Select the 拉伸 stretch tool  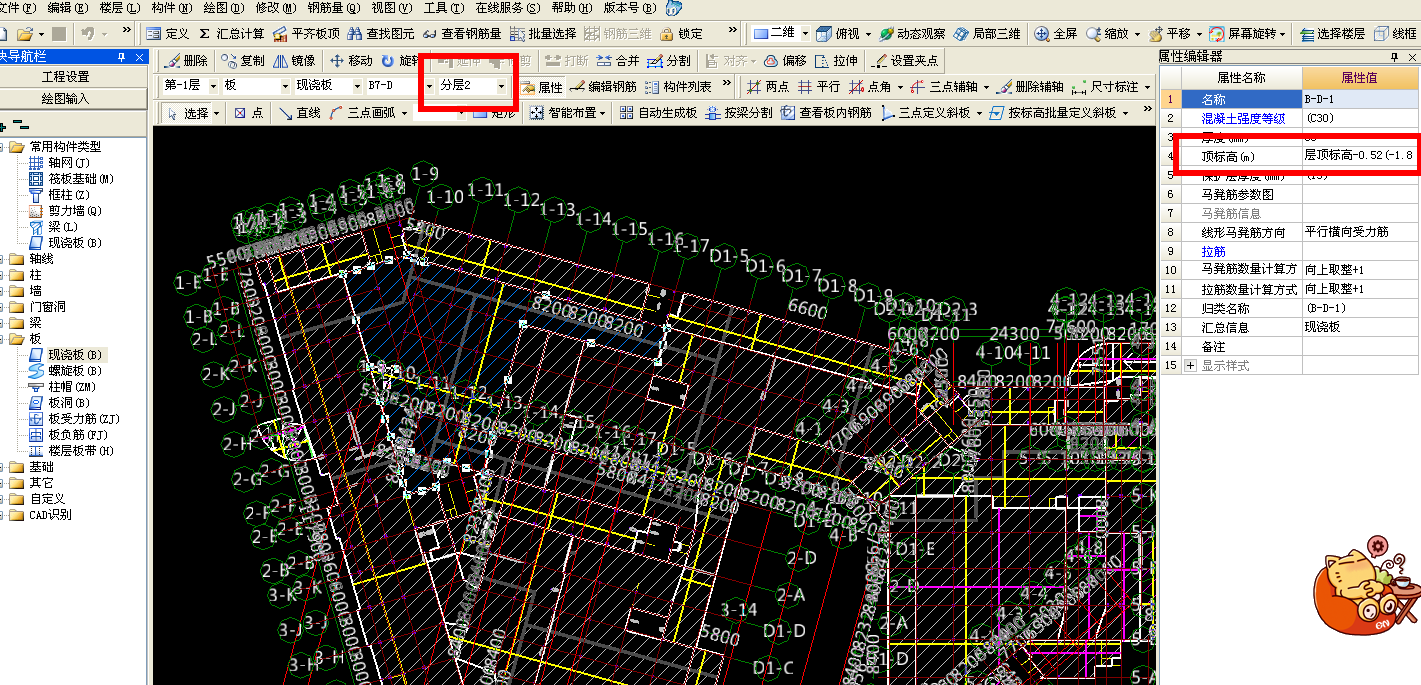tap(837, 61)
